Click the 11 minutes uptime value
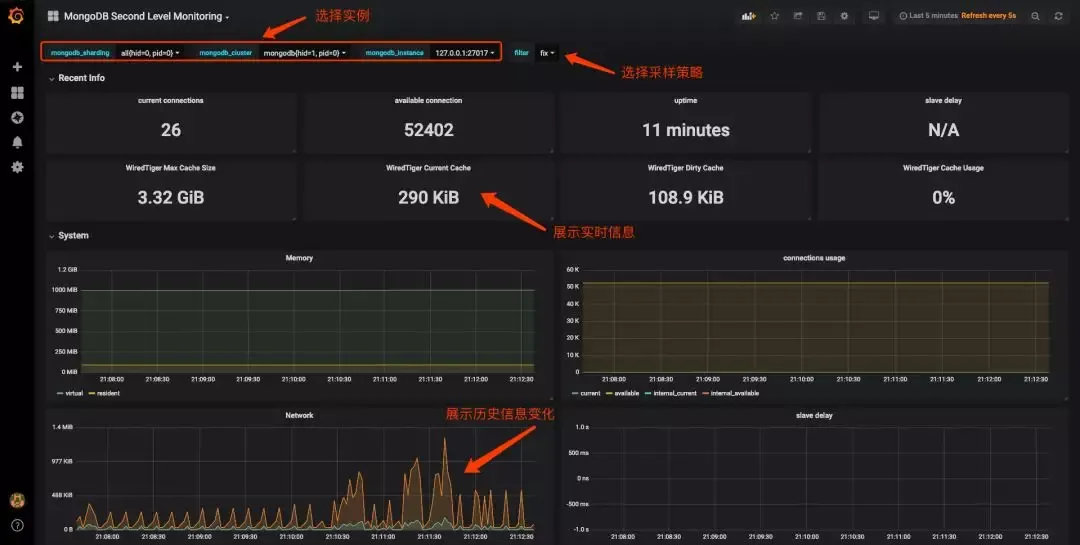Viewport: 1080px width, 545px height. pos(685,130)
